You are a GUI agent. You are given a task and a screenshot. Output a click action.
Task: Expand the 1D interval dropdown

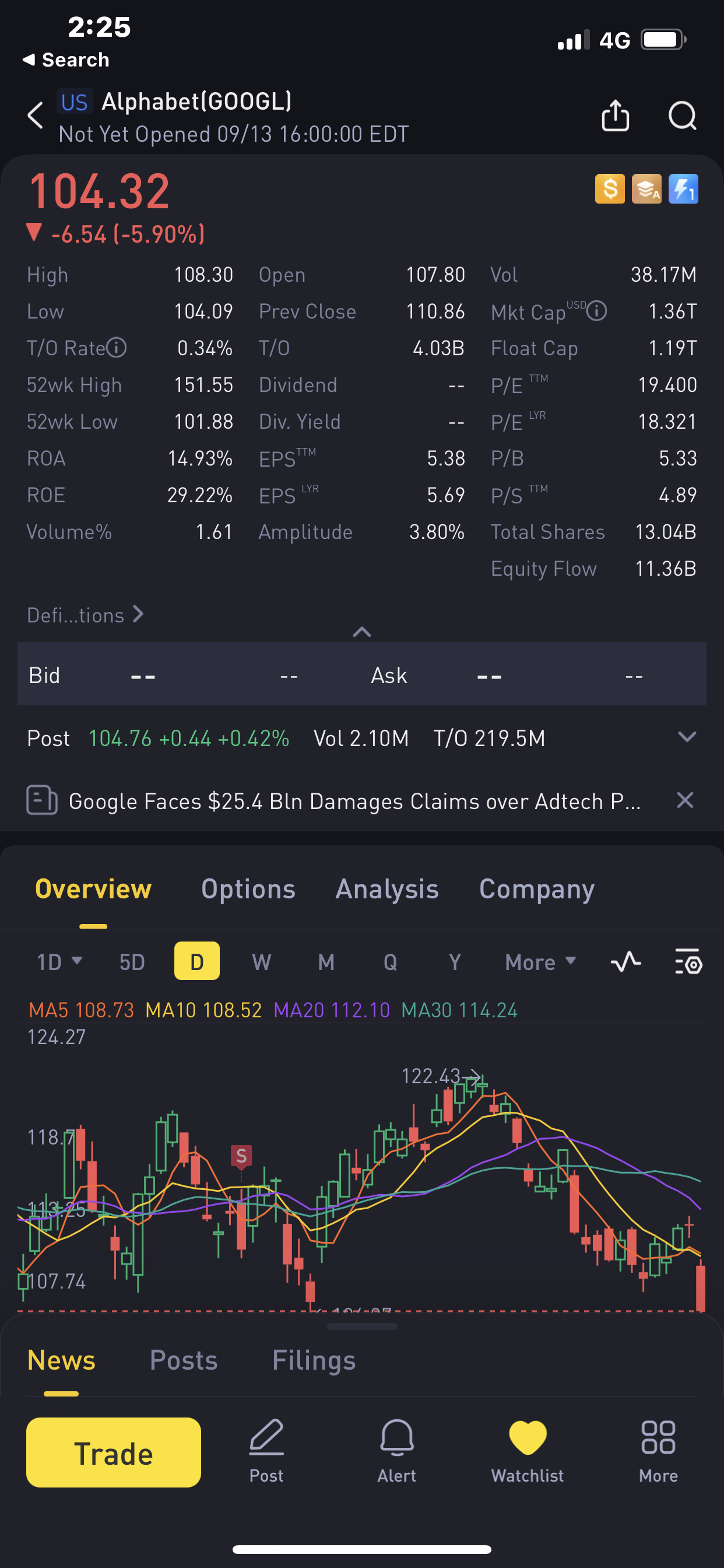click(x=59, y=962)
